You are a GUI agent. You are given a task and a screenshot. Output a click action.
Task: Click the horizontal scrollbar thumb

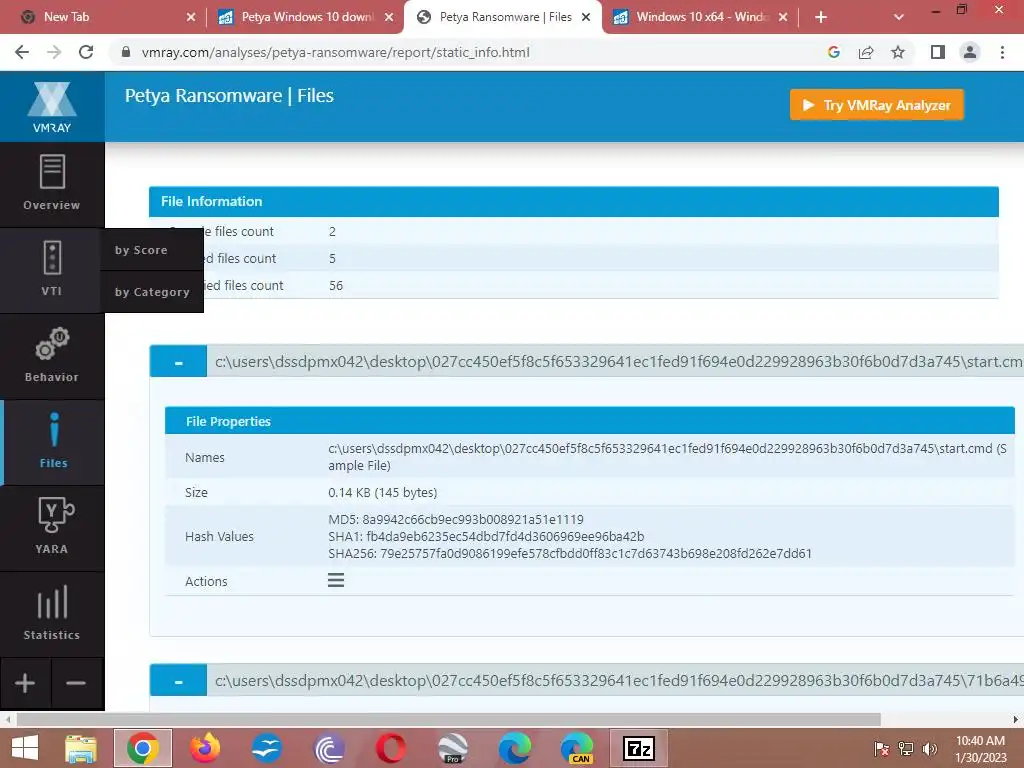pyautogui.click(x=449, y=719)
